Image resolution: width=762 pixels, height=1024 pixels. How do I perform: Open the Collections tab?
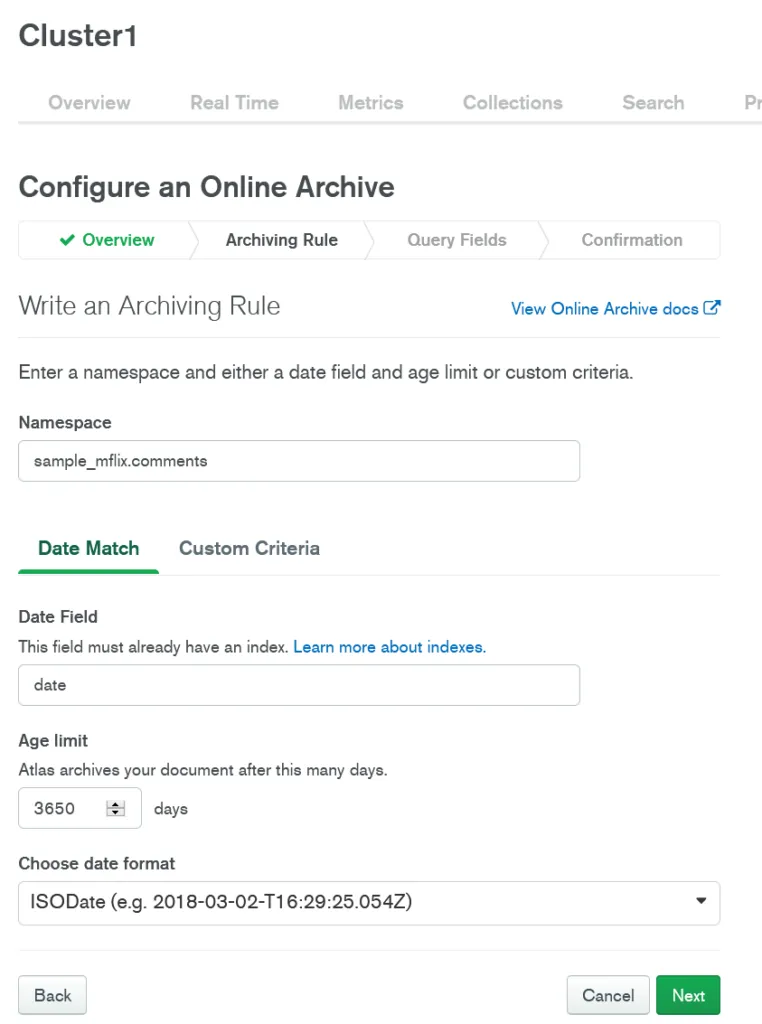512,103
